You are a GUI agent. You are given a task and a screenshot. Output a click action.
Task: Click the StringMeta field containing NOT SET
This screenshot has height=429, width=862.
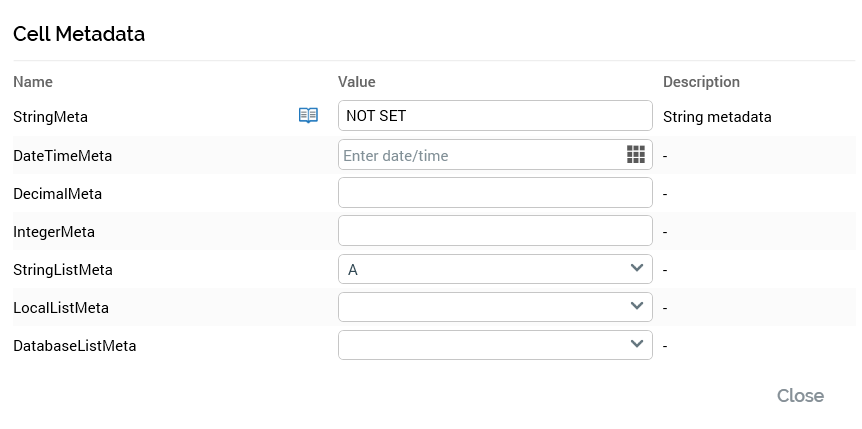pos(494,116)
